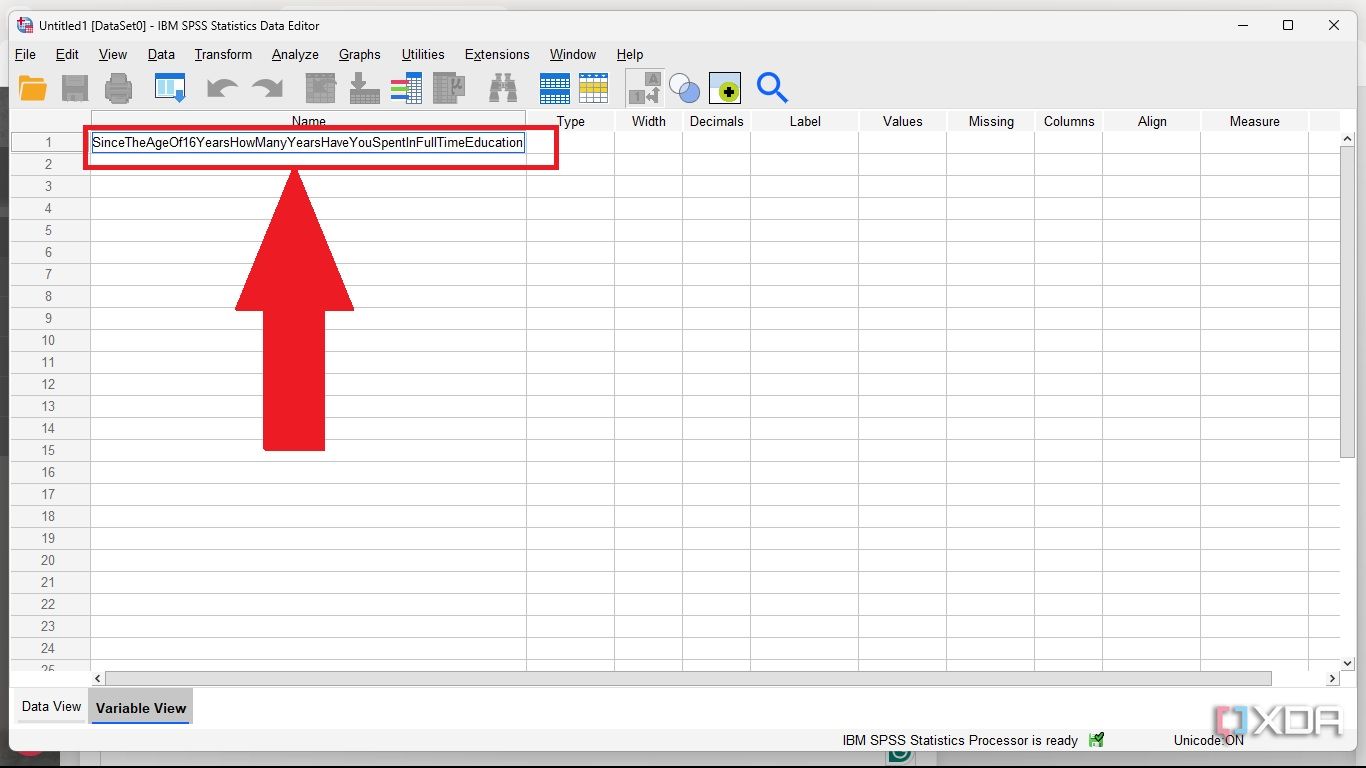Click the horizontal scrollbar thumb
The height and width of the screenshot is (768, 1366).
point(688,678)
